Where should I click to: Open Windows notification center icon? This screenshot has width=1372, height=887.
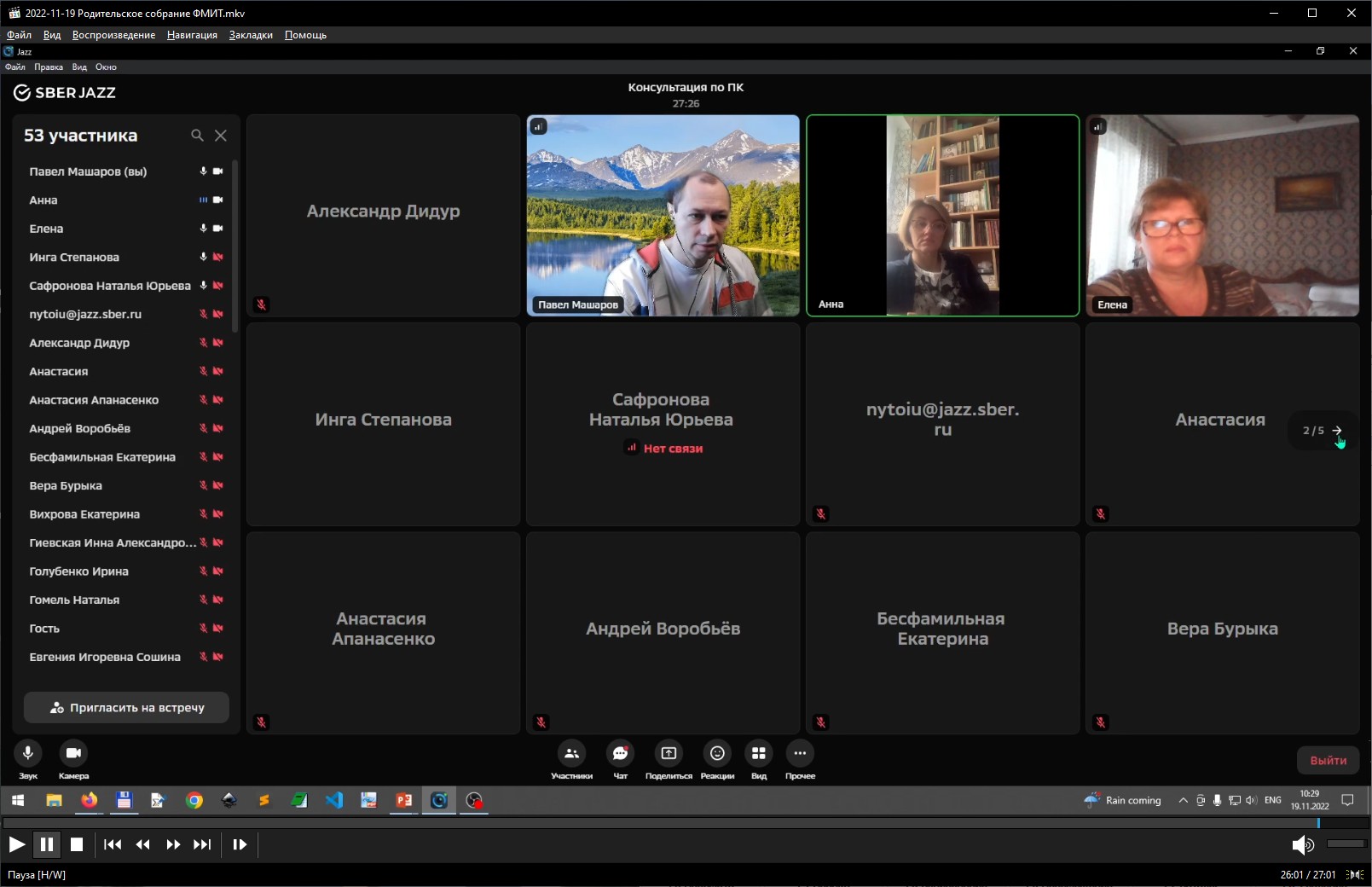(1348, 800)
